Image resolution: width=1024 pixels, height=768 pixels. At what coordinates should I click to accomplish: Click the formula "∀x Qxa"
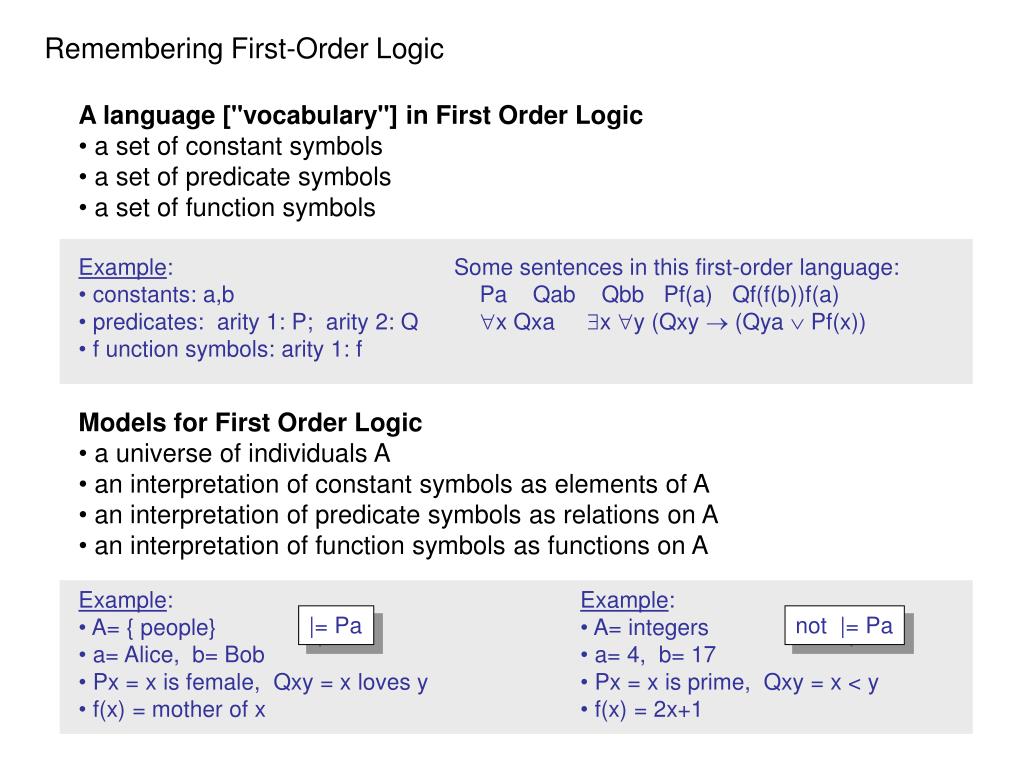coord(517,323)
